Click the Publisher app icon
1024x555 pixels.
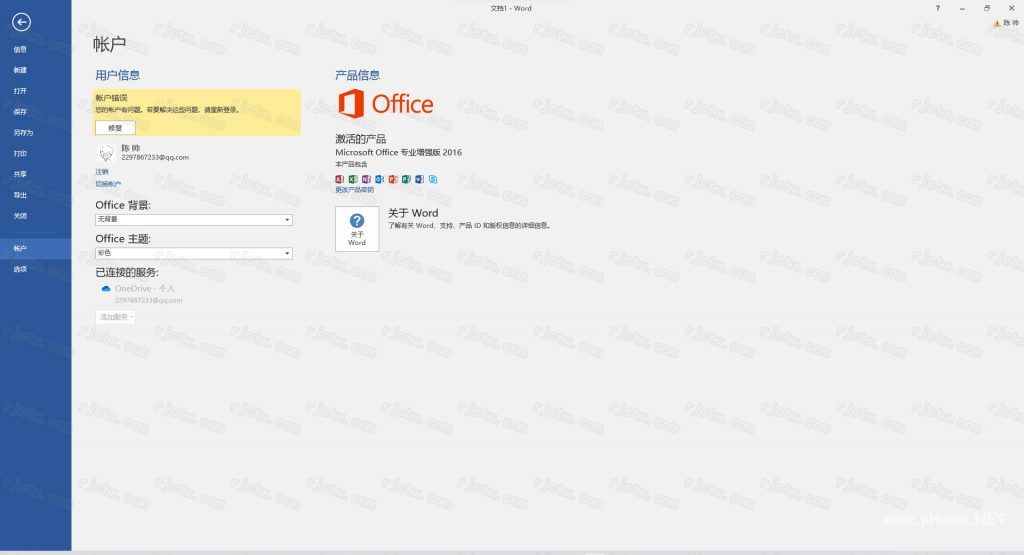click(x=406, y=179)
